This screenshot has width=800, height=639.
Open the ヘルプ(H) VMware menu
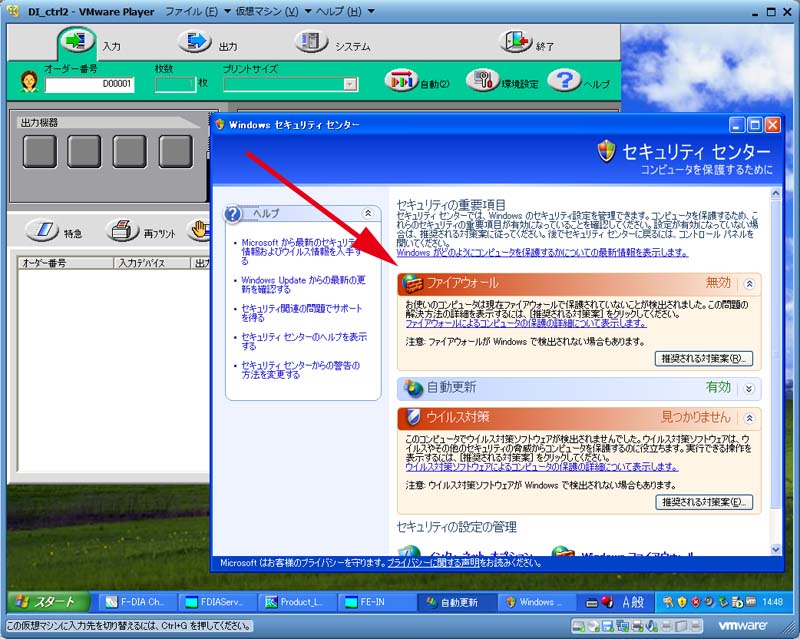tap(338, 11)
